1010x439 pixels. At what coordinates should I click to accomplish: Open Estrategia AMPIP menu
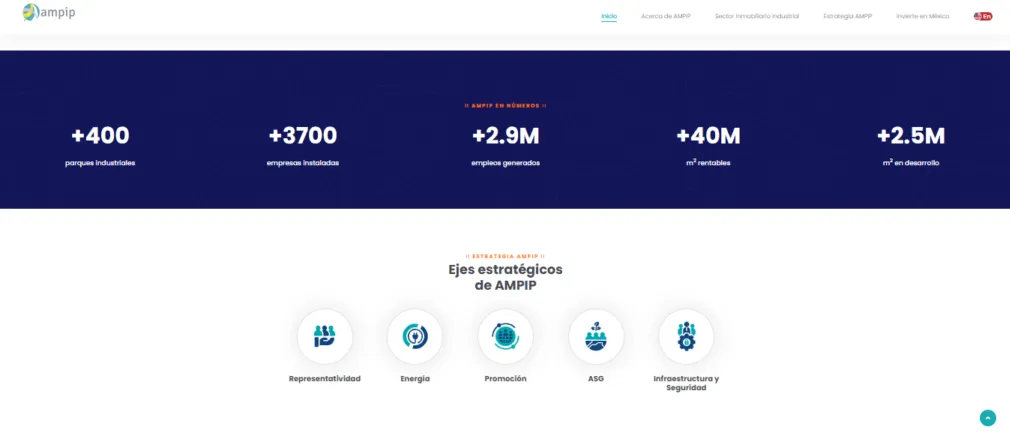pos(848,16)
